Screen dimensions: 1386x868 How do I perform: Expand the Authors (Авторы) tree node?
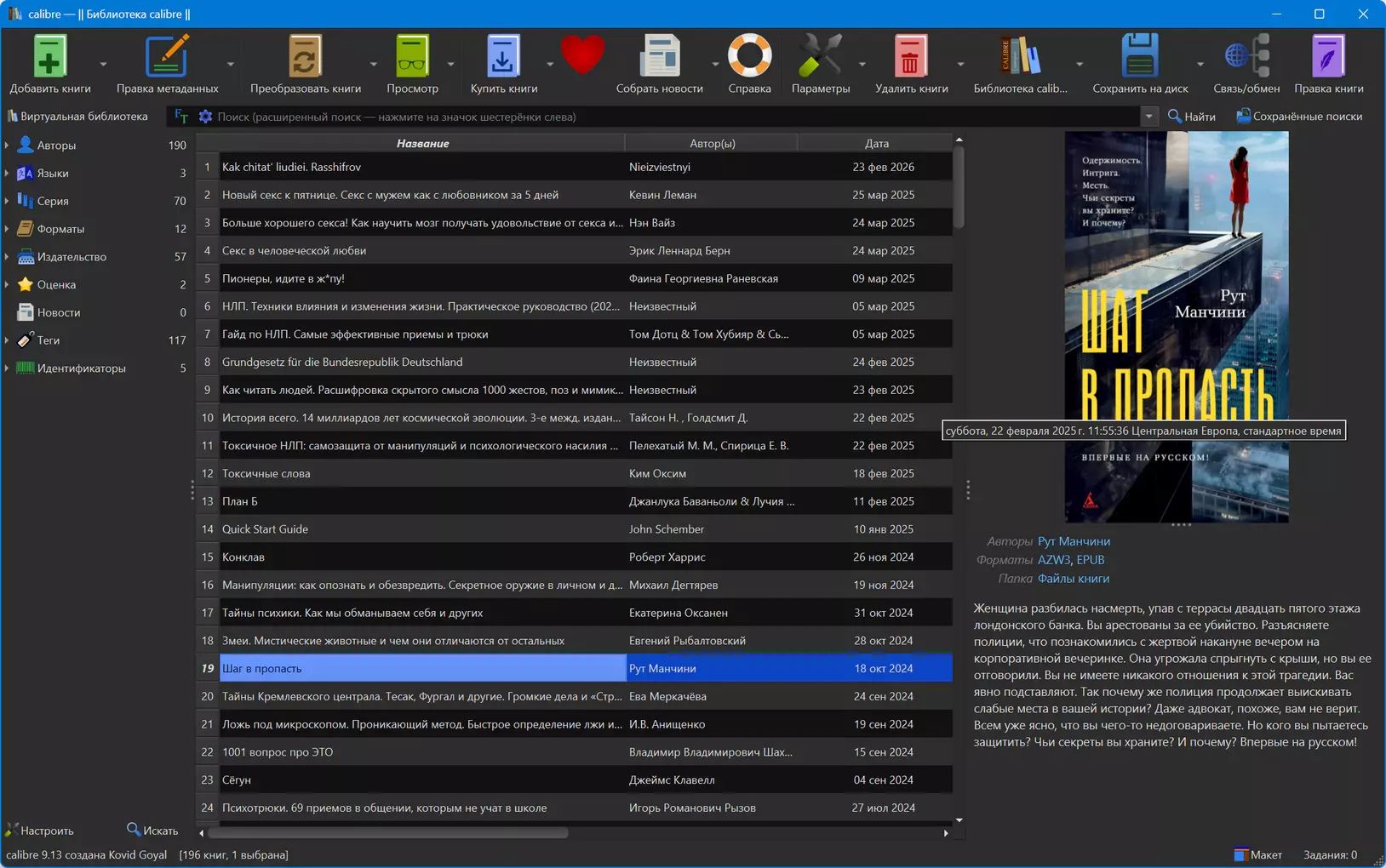[7, 146]
